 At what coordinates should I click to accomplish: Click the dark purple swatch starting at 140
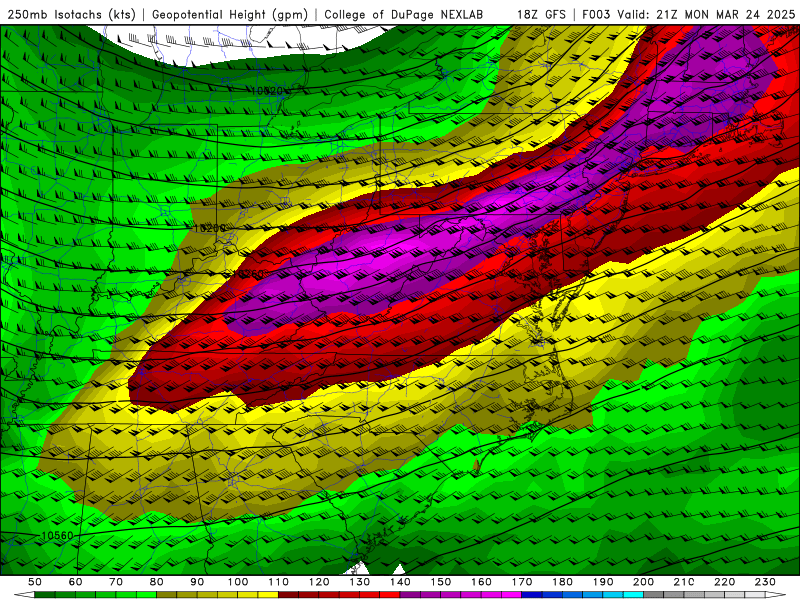[410, 595]
